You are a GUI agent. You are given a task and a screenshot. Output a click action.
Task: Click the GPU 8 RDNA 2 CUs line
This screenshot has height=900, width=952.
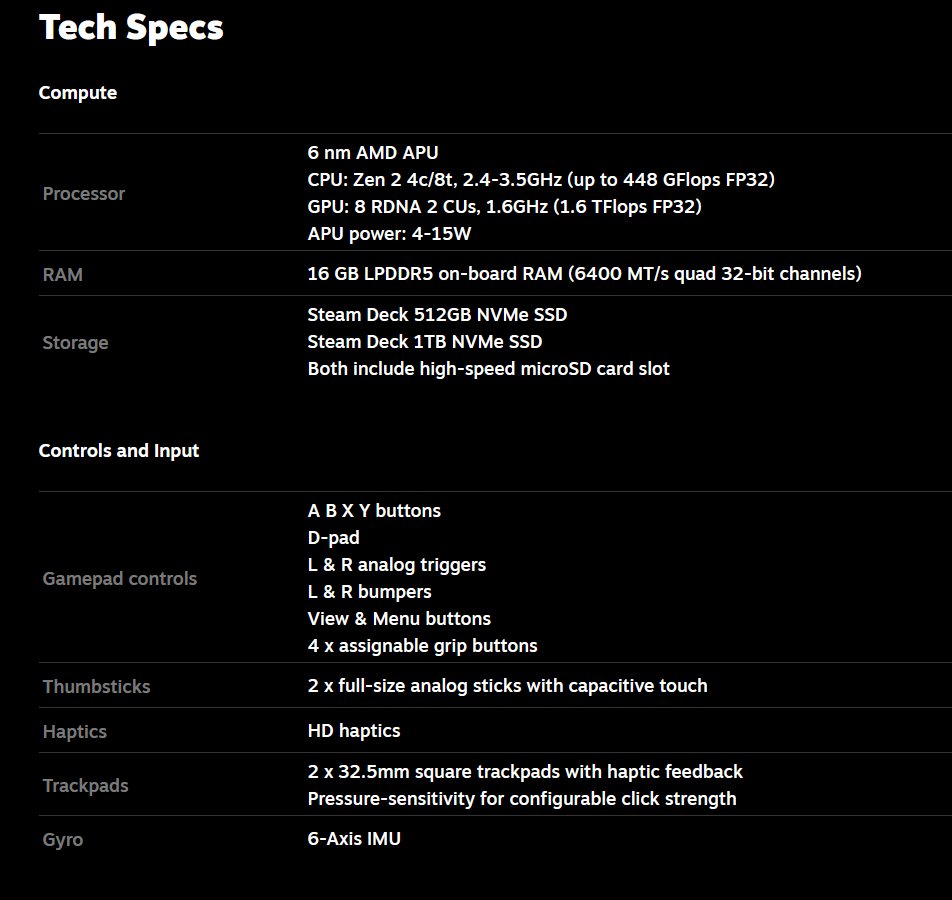click(504, 207)
